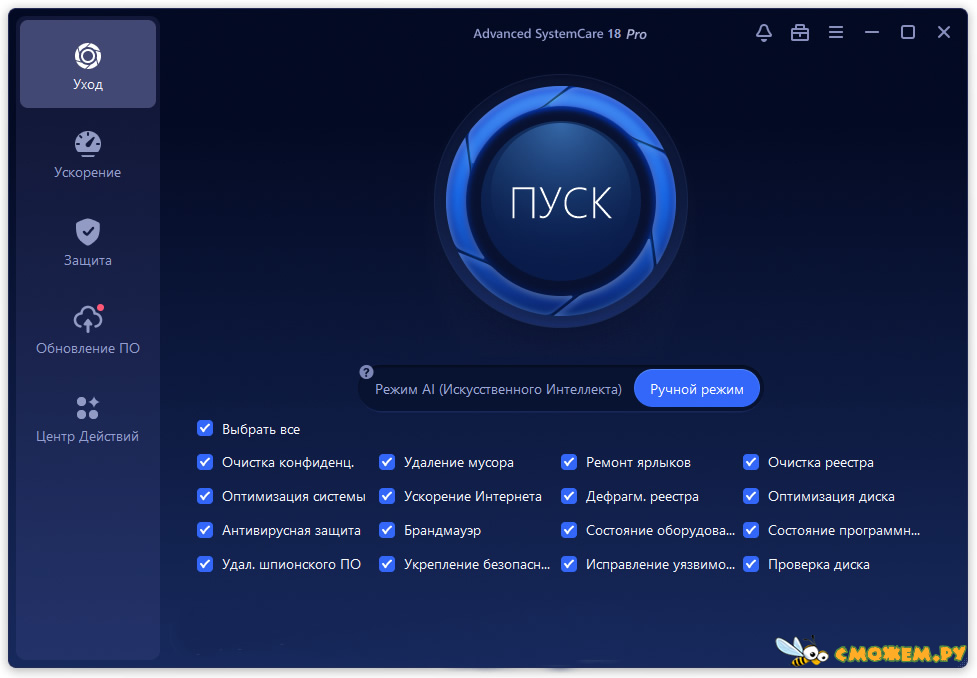This screenshot has height=678, width=977.
Task: Uncheck Состояние программн... checkbox
Action: pyautogui.click(x=751, y=530)
